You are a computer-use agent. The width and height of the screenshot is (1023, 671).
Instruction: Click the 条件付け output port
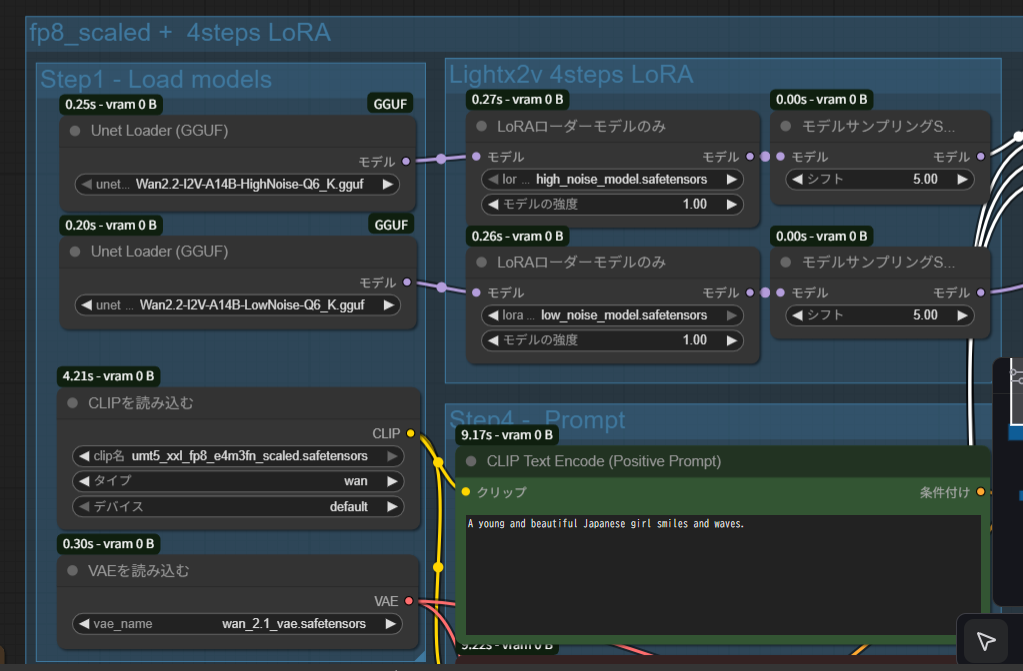click(x=981, y=492)
